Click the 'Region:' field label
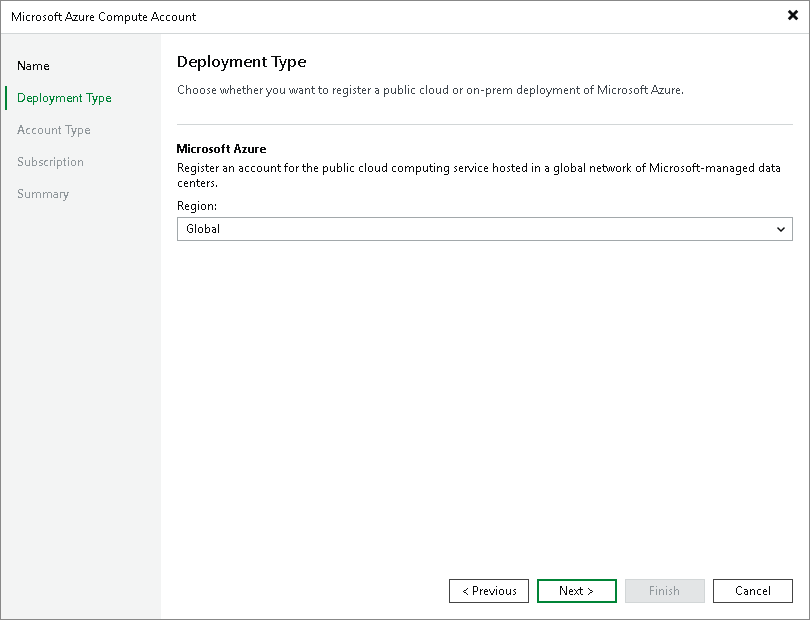810x620 pixels. click(x=197, y=206)
